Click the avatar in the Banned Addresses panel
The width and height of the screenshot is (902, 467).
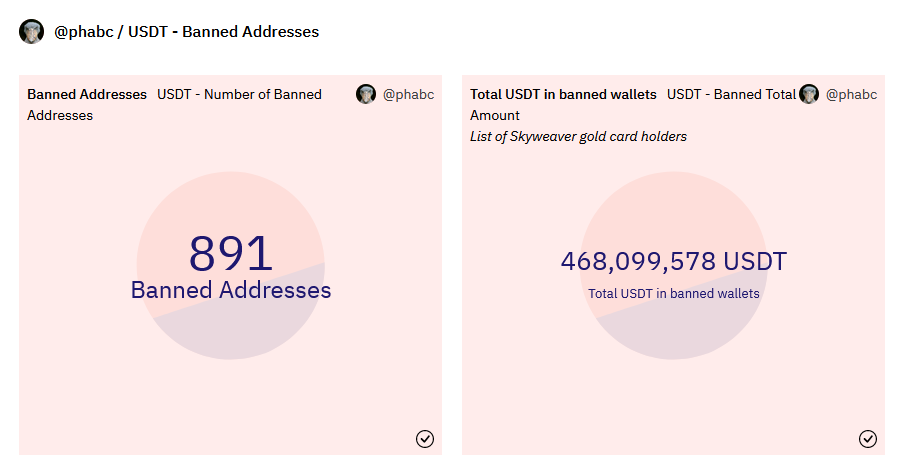(x=366, y=94)
